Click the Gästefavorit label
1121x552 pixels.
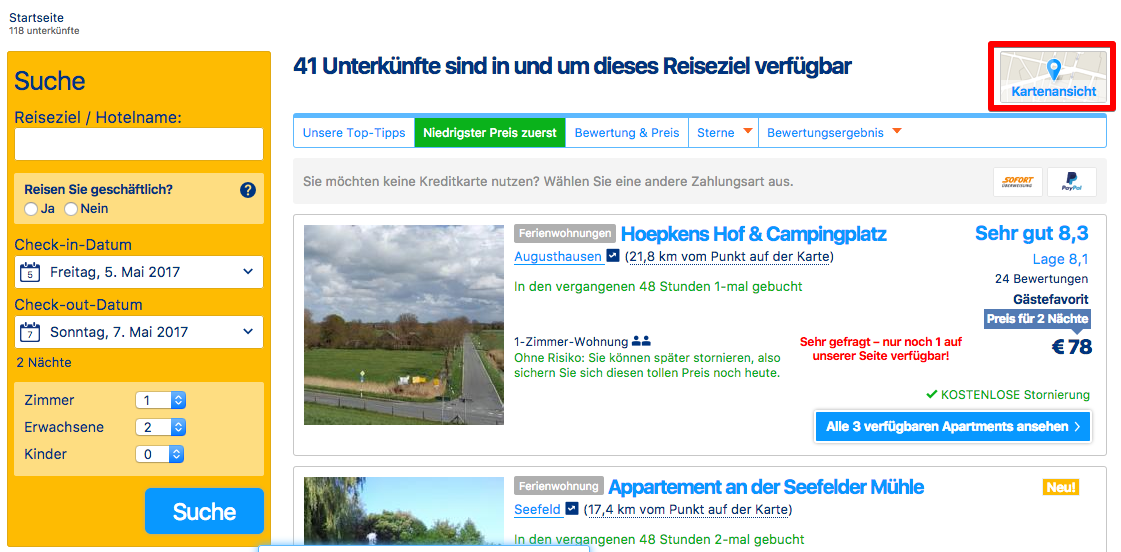click(x=1051, y=299)
